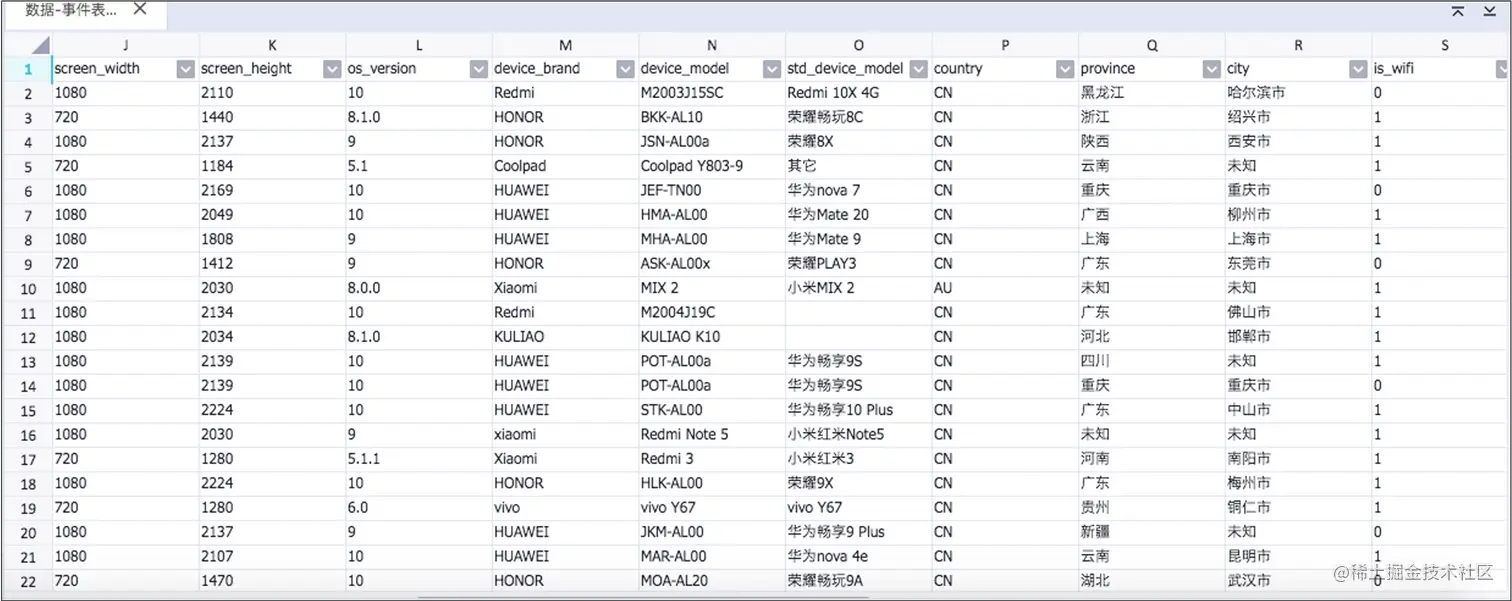This screenshot has height=601, width=1512.
Task: Select the cell HLK-AL00
Action: tap(712, 483)
